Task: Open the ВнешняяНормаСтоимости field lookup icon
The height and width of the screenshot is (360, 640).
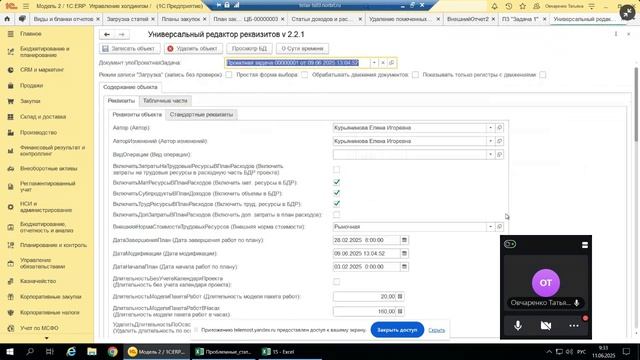Action: [499, 227]
